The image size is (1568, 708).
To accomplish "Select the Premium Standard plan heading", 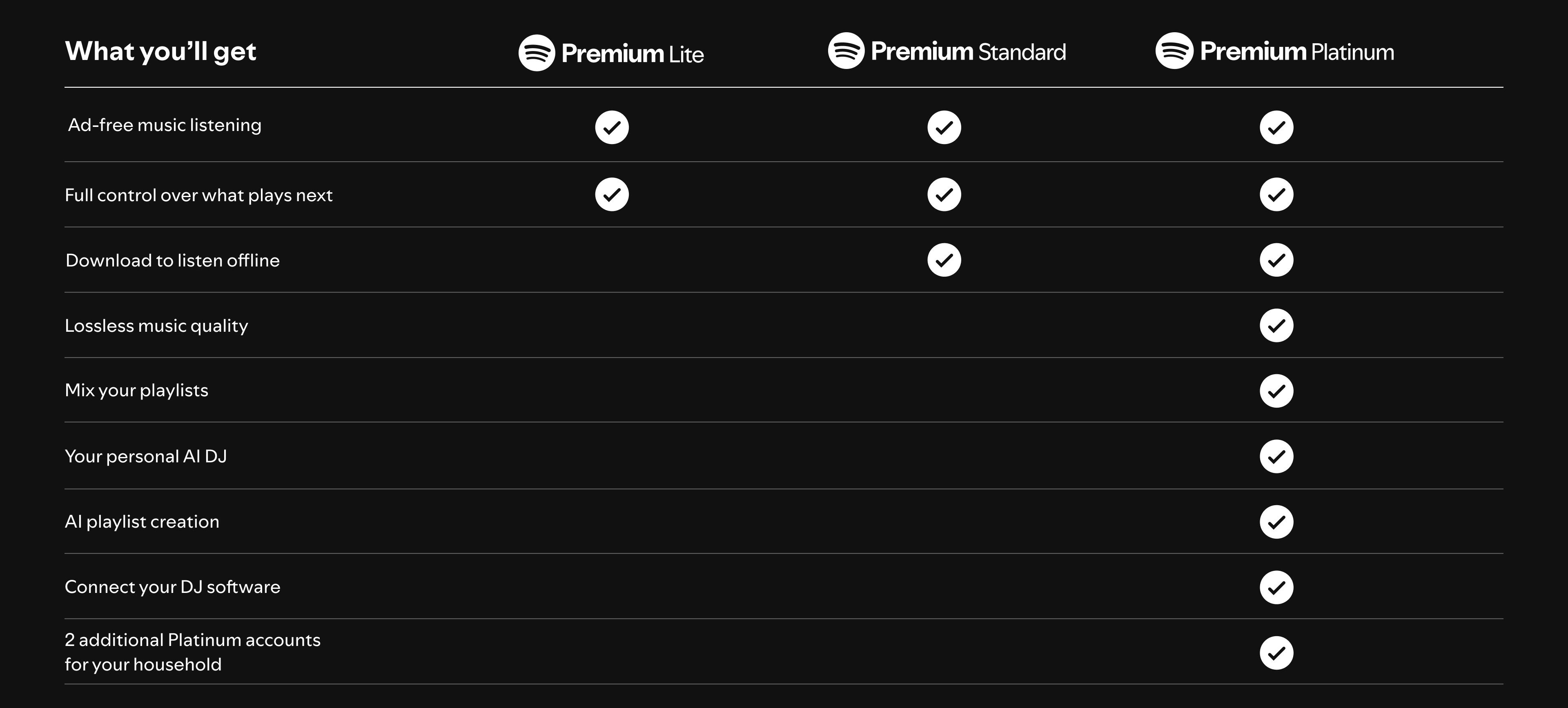I will tap(968, 52).
